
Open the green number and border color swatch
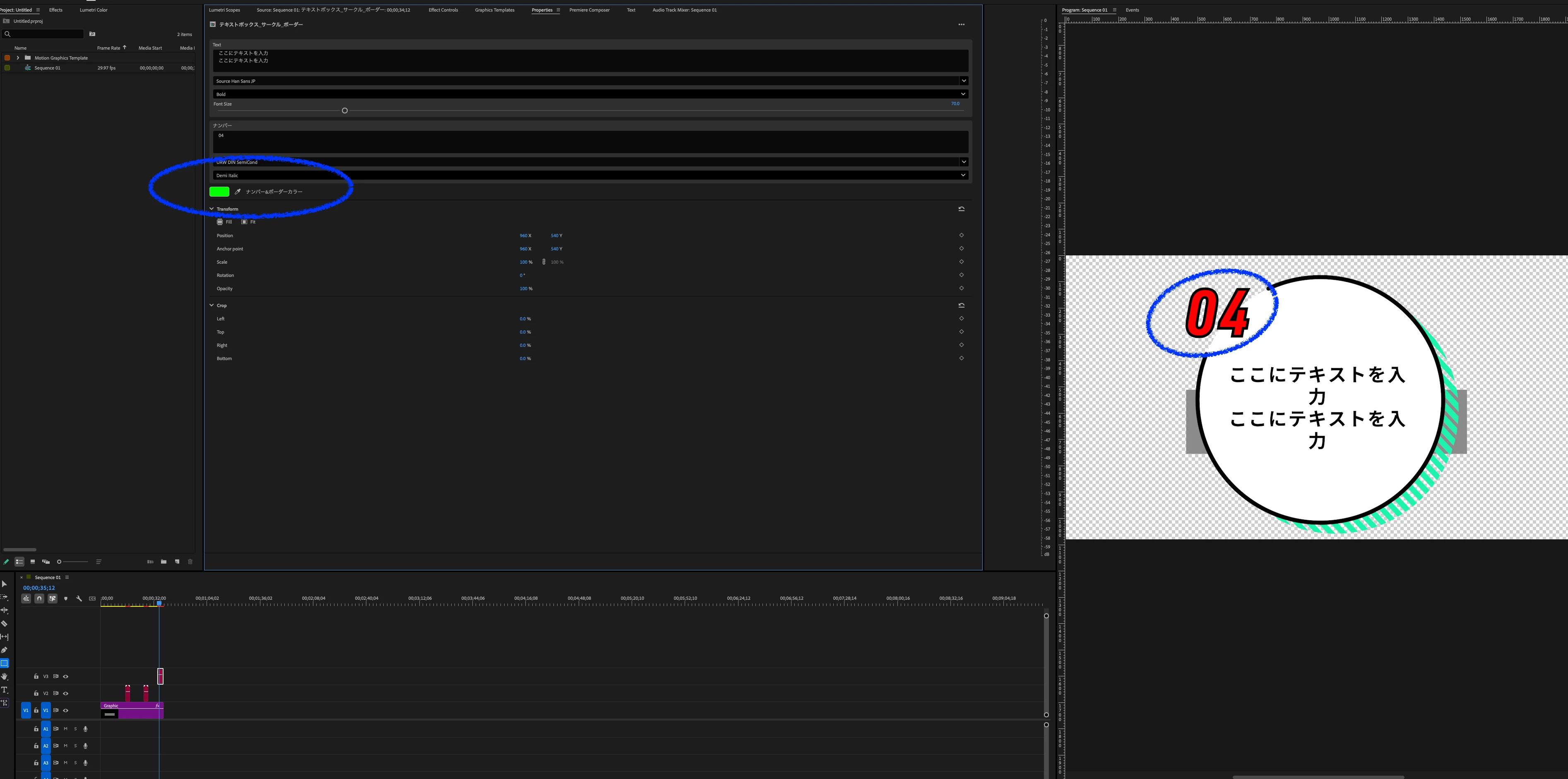click(219, 192)
